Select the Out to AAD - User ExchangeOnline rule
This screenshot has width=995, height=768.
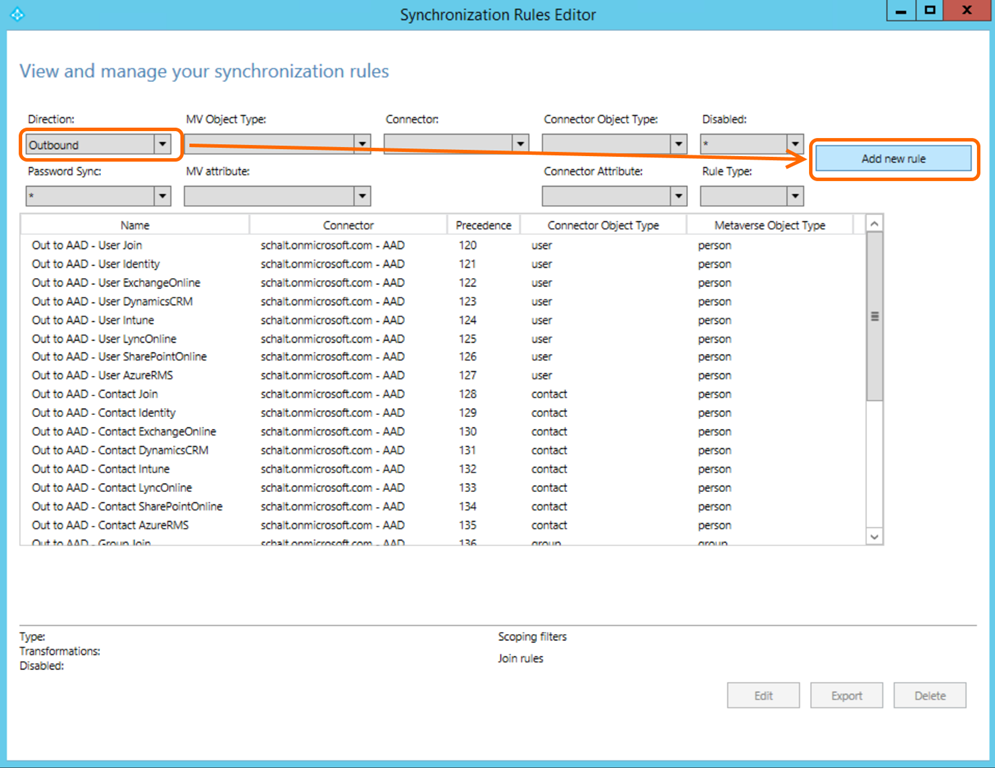pos(116,283)
